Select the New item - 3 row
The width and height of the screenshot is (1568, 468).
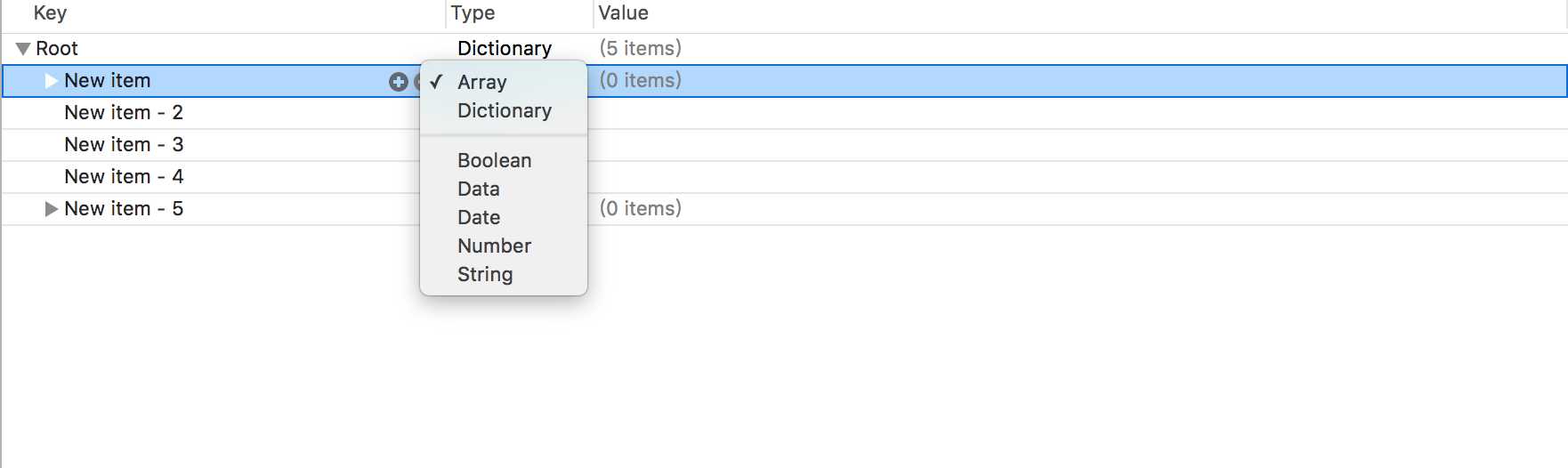point(783,145)
